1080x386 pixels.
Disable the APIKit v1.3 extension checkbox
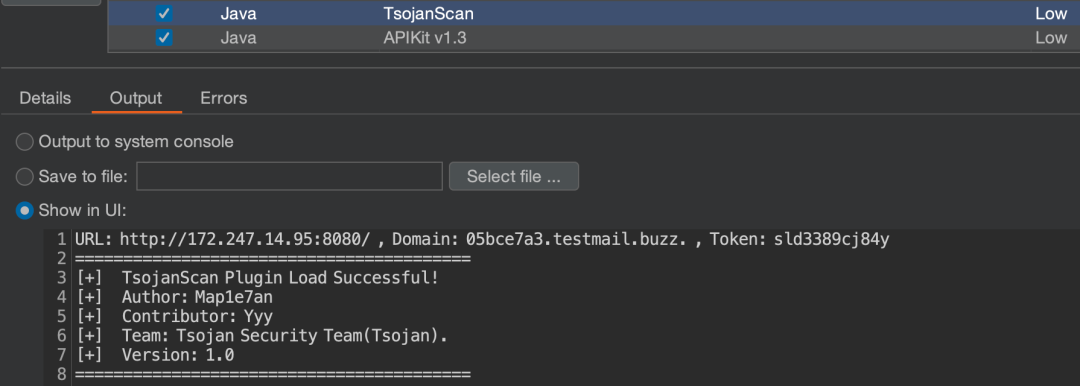pos(164,38)
